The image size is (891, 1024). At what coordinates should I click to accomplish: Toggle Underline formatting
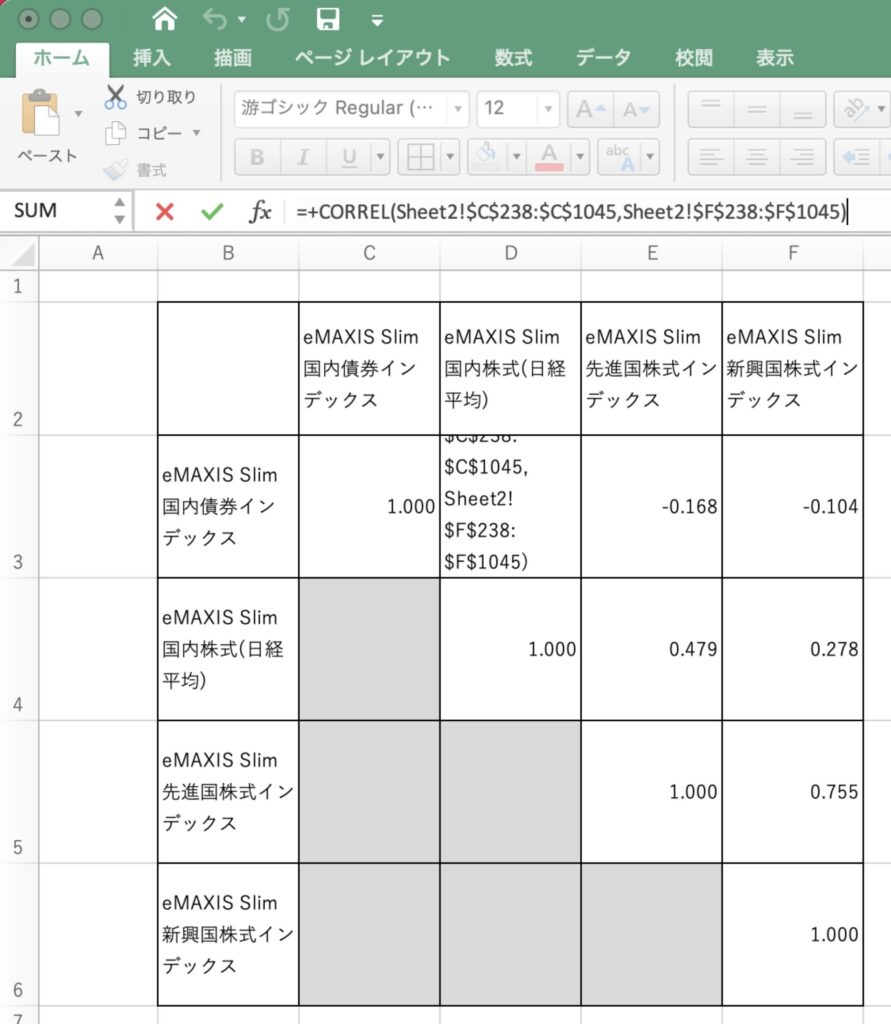tap(349, 157)
